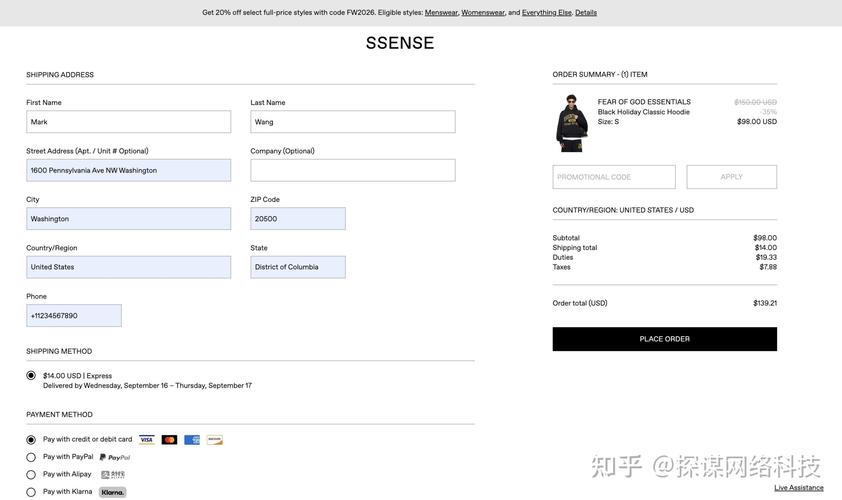Click the Alipay logo icon
Screen dimensions: 842x500
(x=113, y=475)
